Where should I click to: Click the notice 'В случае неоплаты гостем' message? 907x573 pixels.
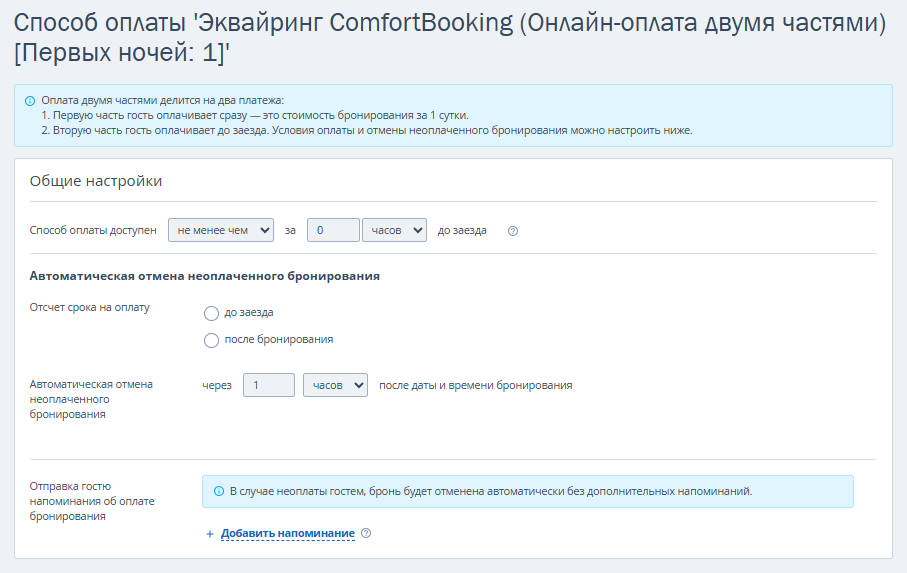491,491
